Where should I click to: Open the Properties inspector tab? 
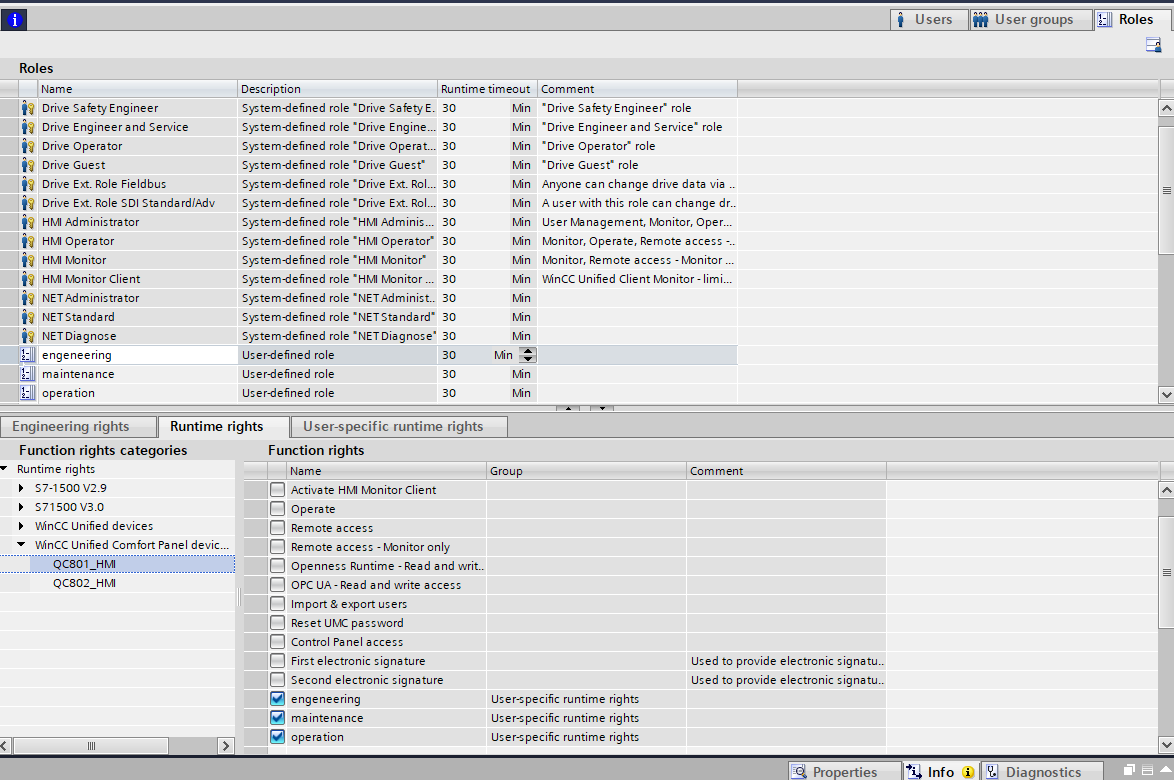pyautogui.click(x=845, y=771)
